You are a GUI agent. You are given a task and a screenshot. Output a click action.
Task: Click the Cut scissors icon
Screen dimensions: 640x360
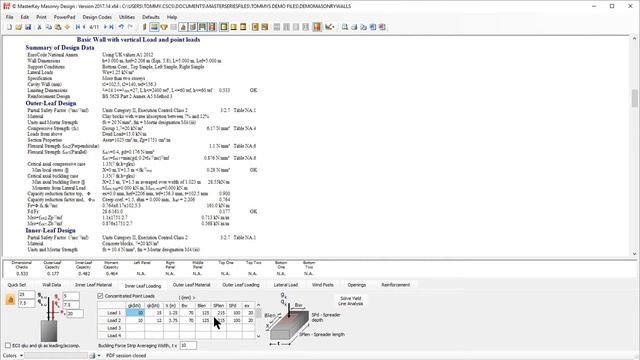39,27
